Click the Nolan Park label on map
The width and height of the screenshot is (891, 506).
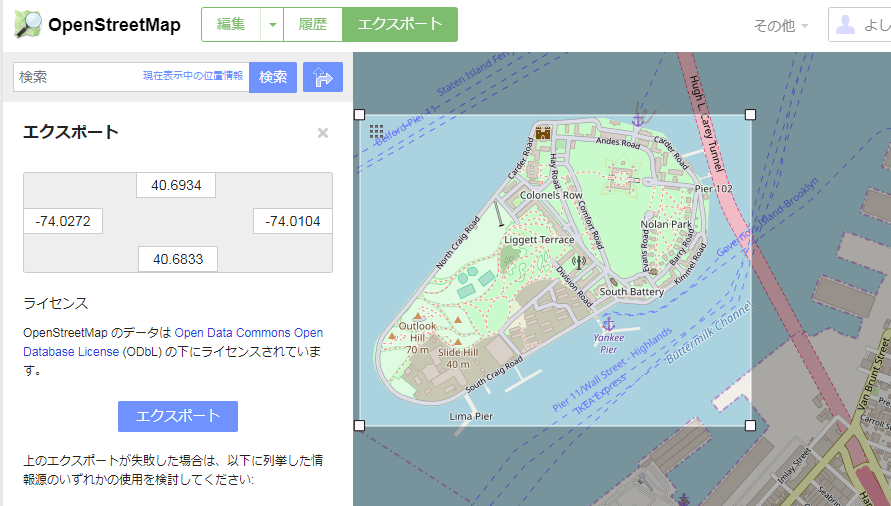pos(667,224)
